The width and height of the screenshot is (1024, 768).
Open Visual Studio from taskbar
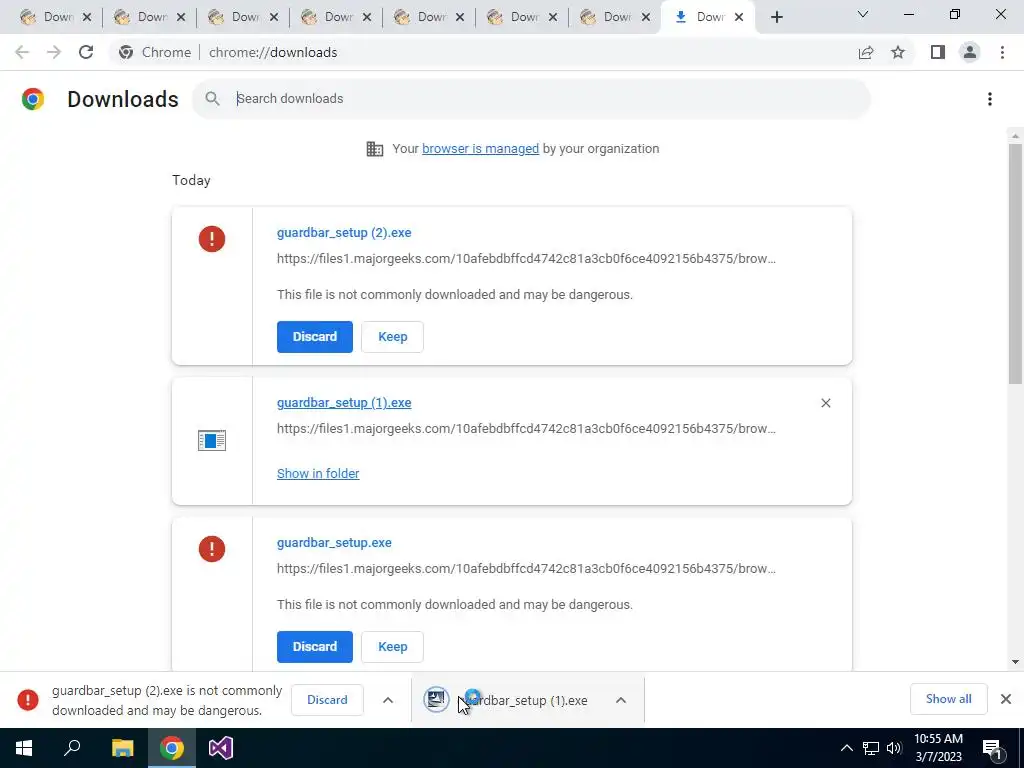coord(221,748)
